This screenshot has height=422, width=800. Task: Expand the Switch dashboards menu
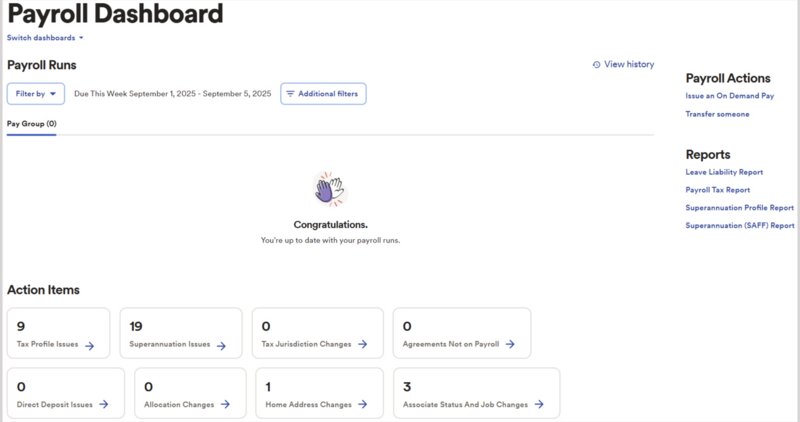(x=45, y=38)
